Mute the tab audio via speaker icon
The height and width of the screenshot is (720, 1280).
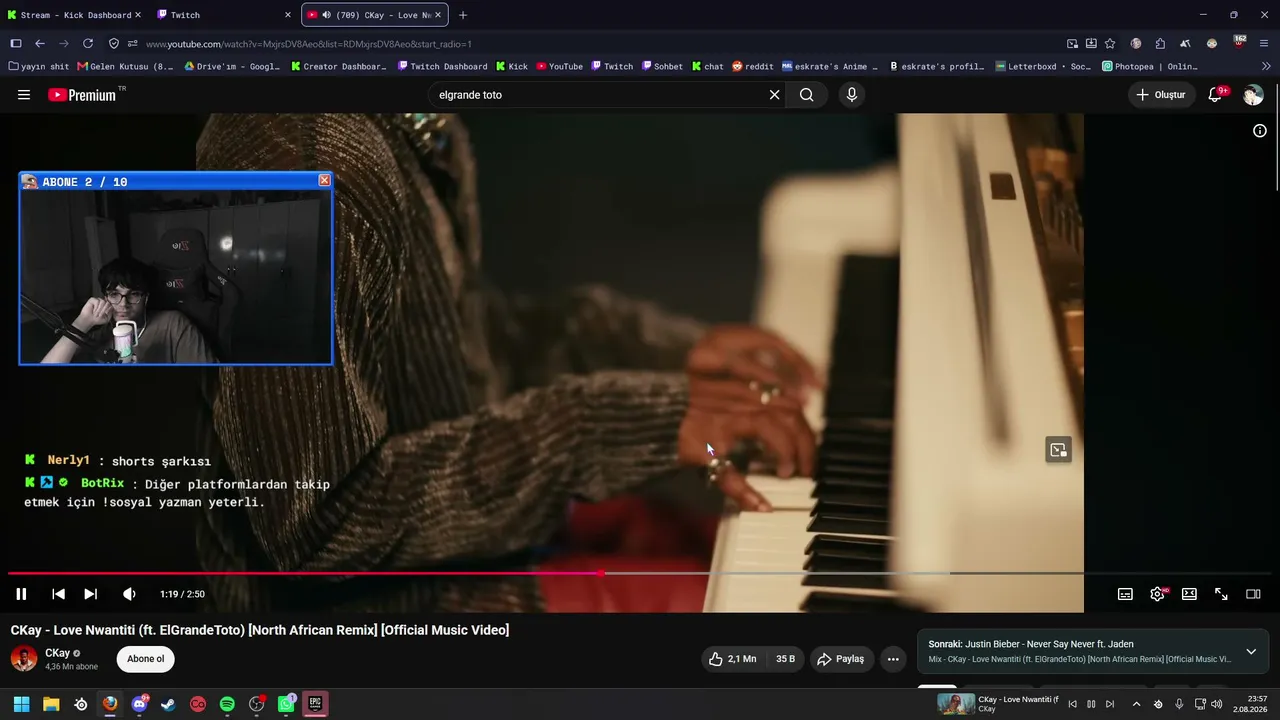click(327, 15)
